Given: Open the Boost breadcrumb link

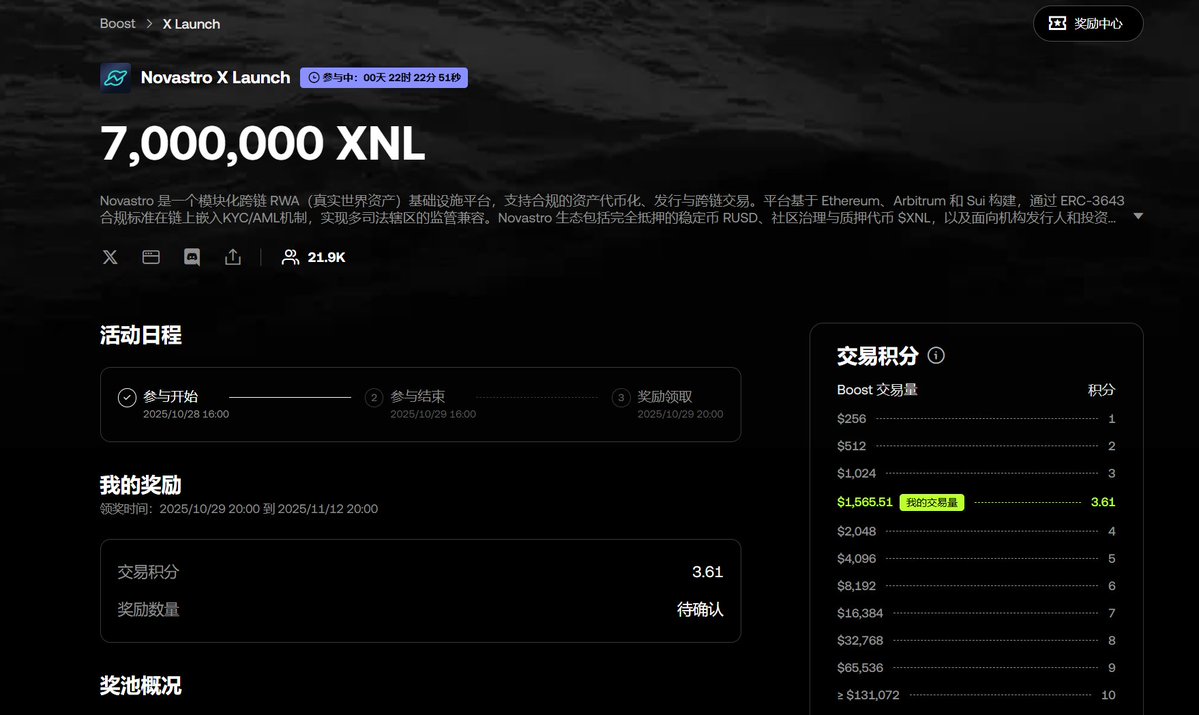Looking at the screenshot, I should click(x=117, y=24).
